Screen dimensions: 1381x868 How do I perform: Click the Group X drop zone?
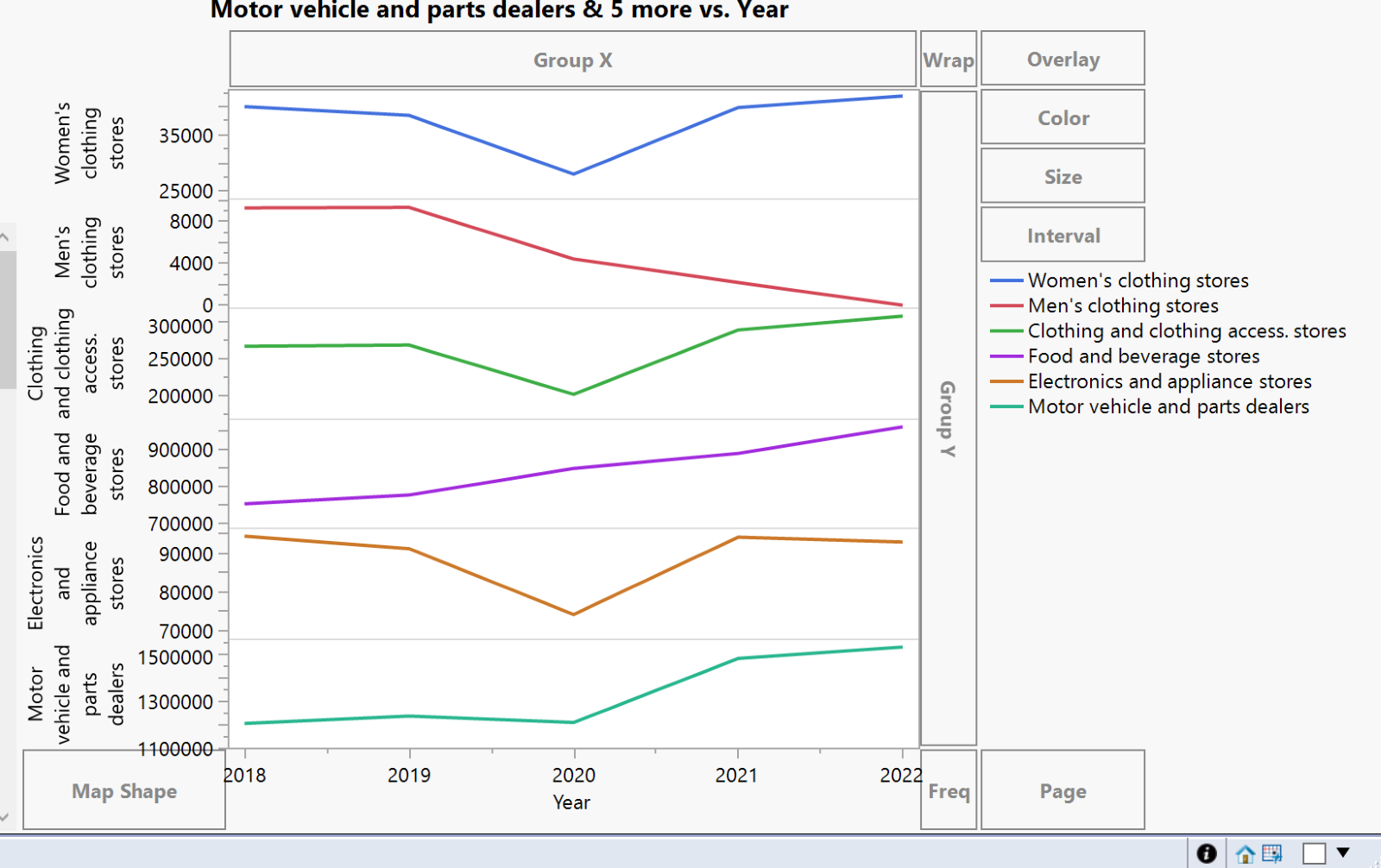tap(572, 60)
